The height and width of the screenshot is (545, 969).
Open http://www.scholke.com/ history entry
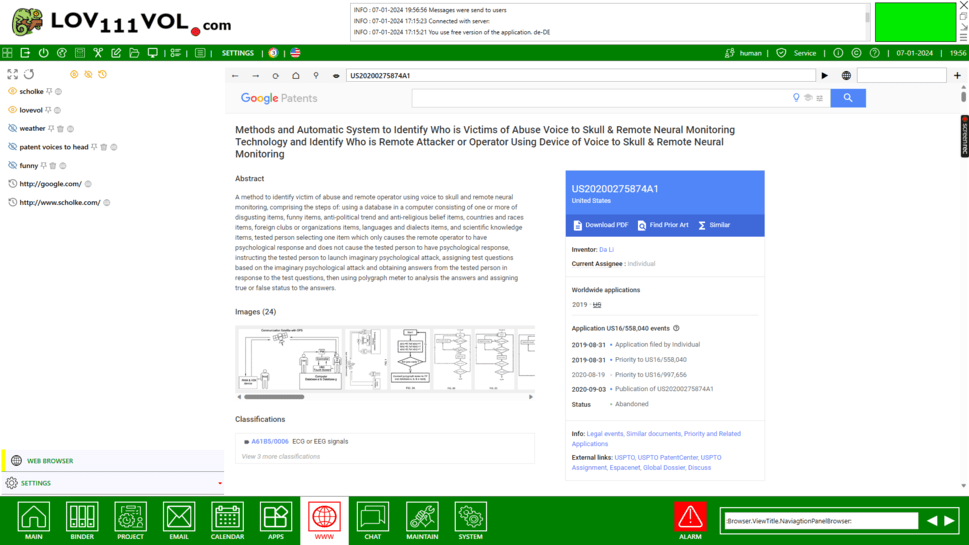[x=60, y=203]
